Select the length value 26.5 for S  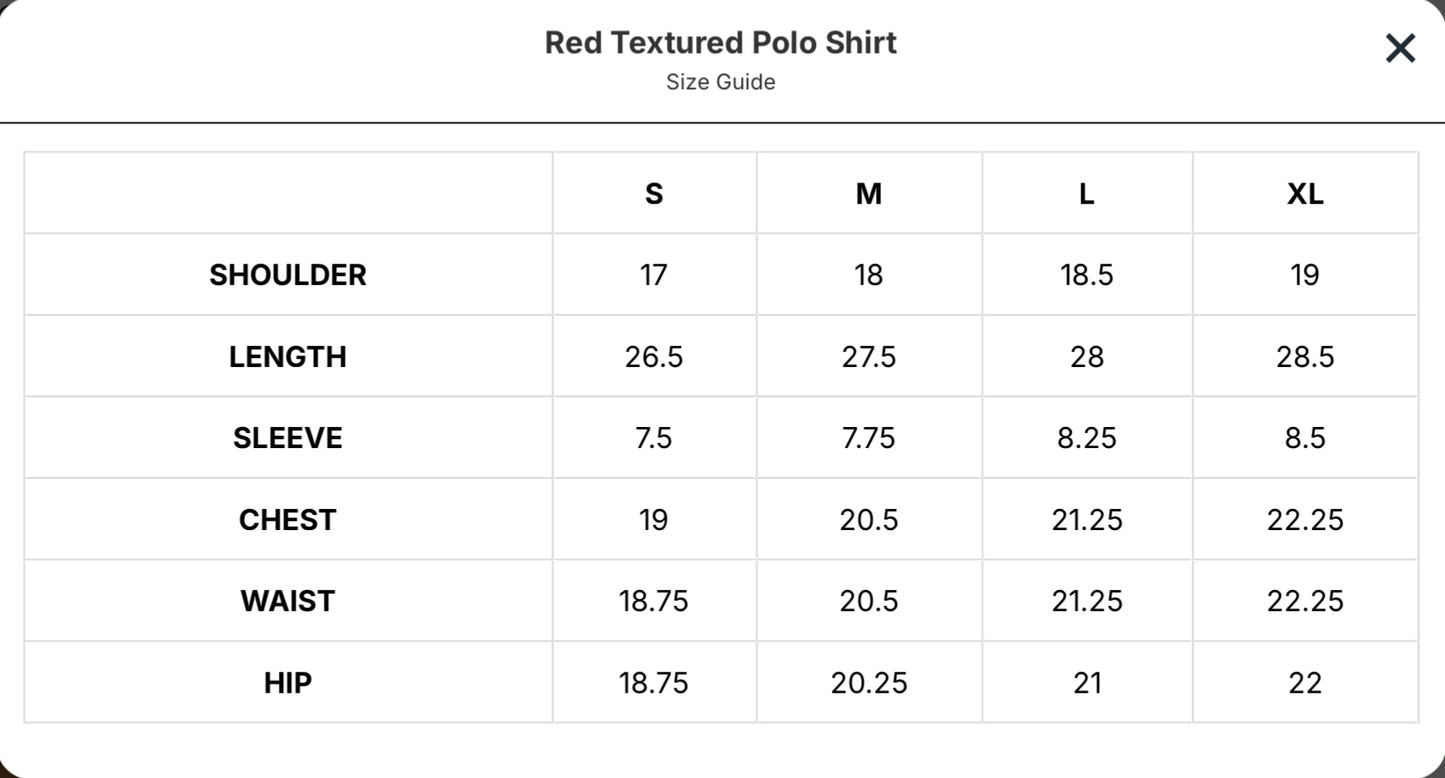pos(654,357)
